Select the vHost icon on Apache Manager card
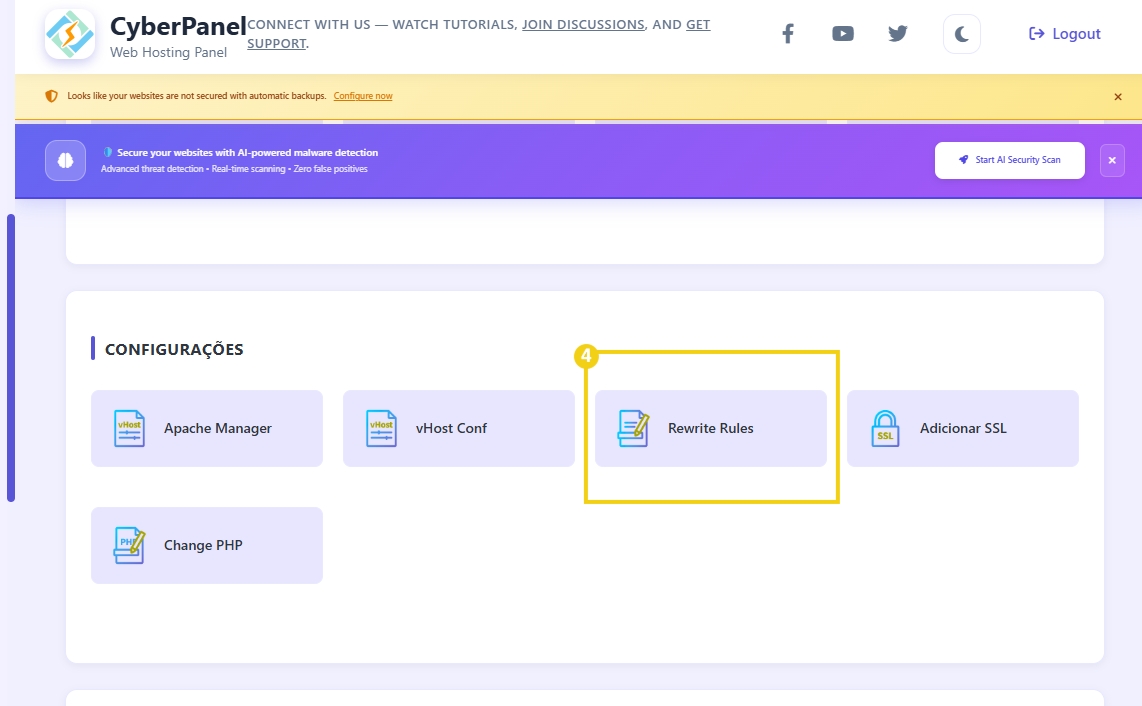1142x706 pixels. click(128, 428)
